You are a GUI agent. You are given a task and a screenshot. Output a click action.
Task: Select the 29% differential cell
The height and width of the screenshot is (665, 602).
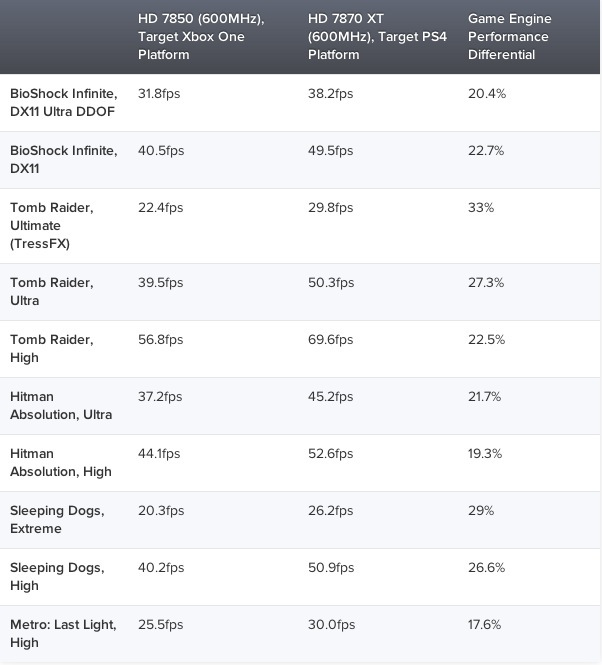(x=481, y=510)
